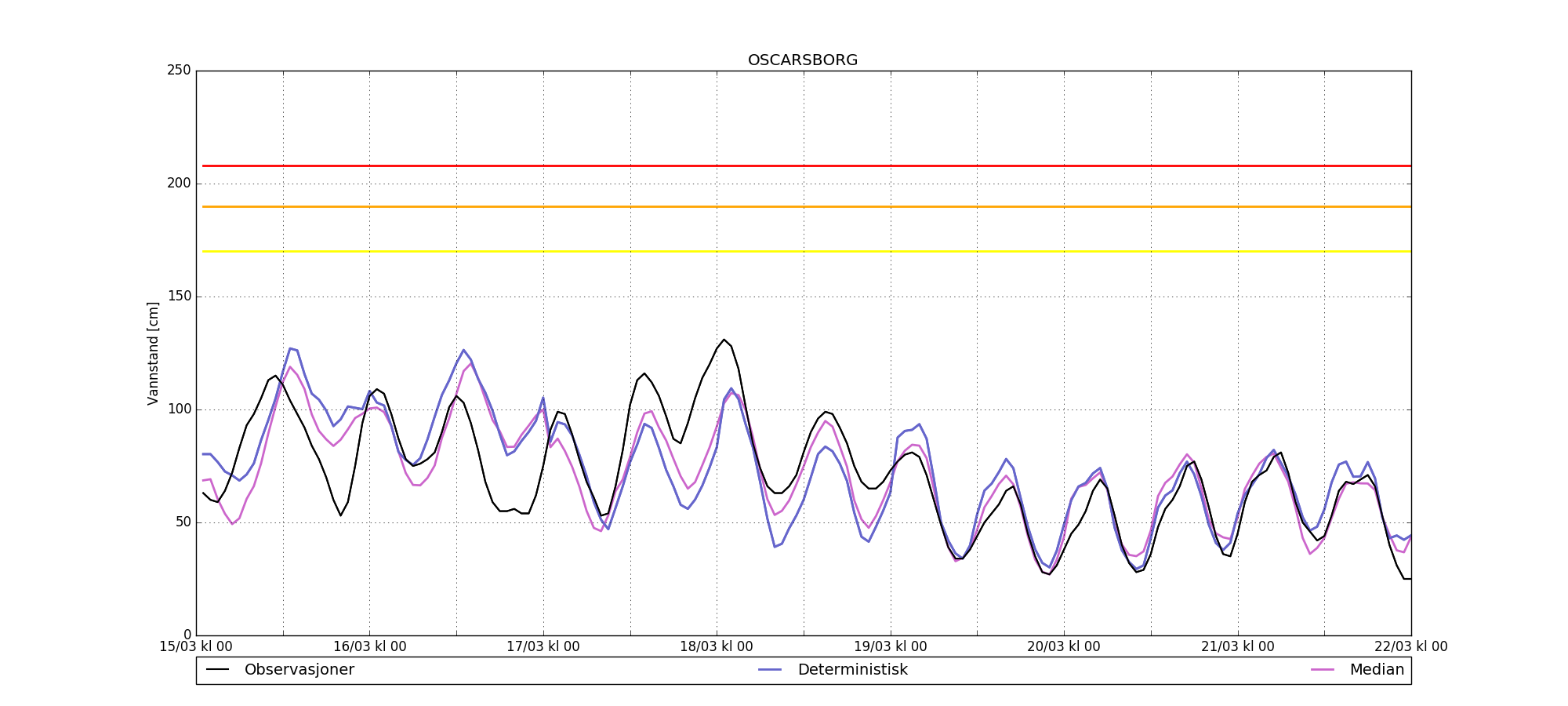Screen dimensions: 1568x706
Task: Click the 17/03 kl 00 date label
Action: click(543, 646)
